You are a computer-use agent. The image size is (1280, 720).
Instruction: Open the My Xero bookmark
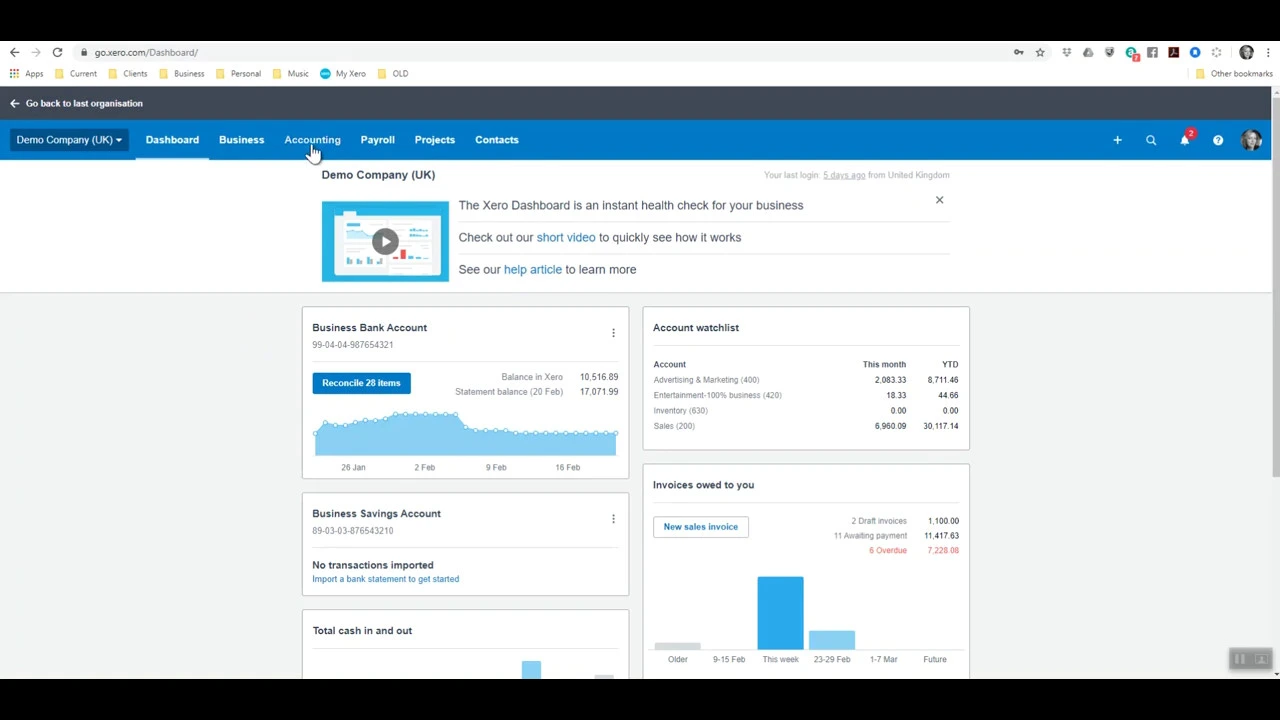click(342, 74)
